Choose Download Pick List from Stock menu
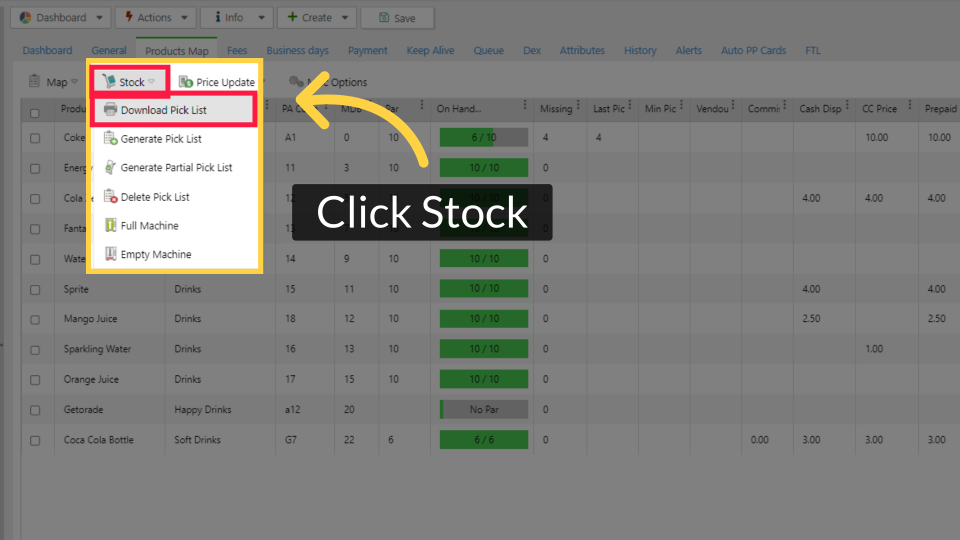This screenshot has height=540, width=960. 174,110
